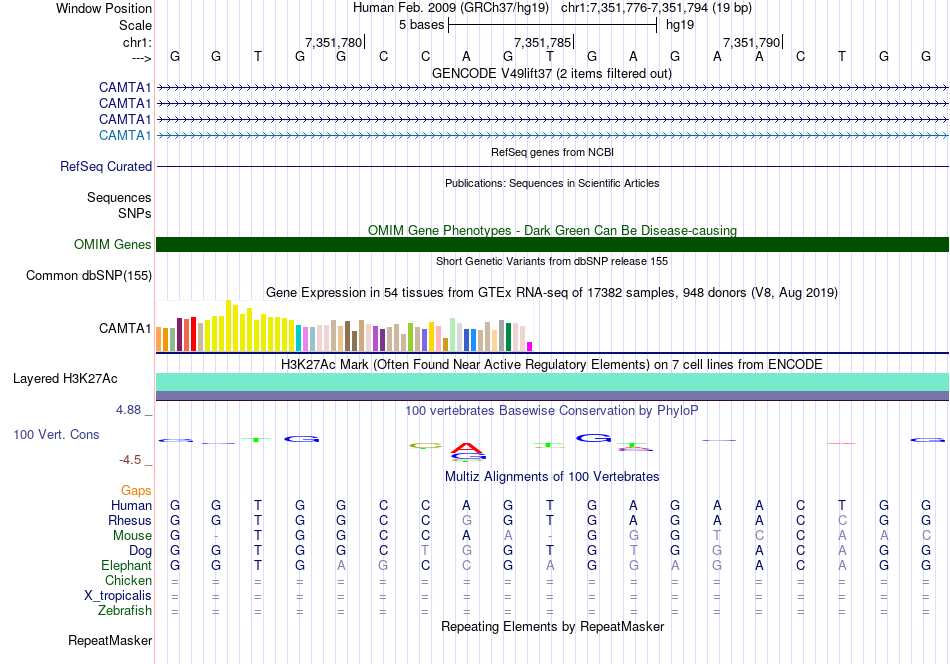Screen dimensions: 950x664
Task: Click the RefSeq Curated intron line
Action: (x=553, y=167)
